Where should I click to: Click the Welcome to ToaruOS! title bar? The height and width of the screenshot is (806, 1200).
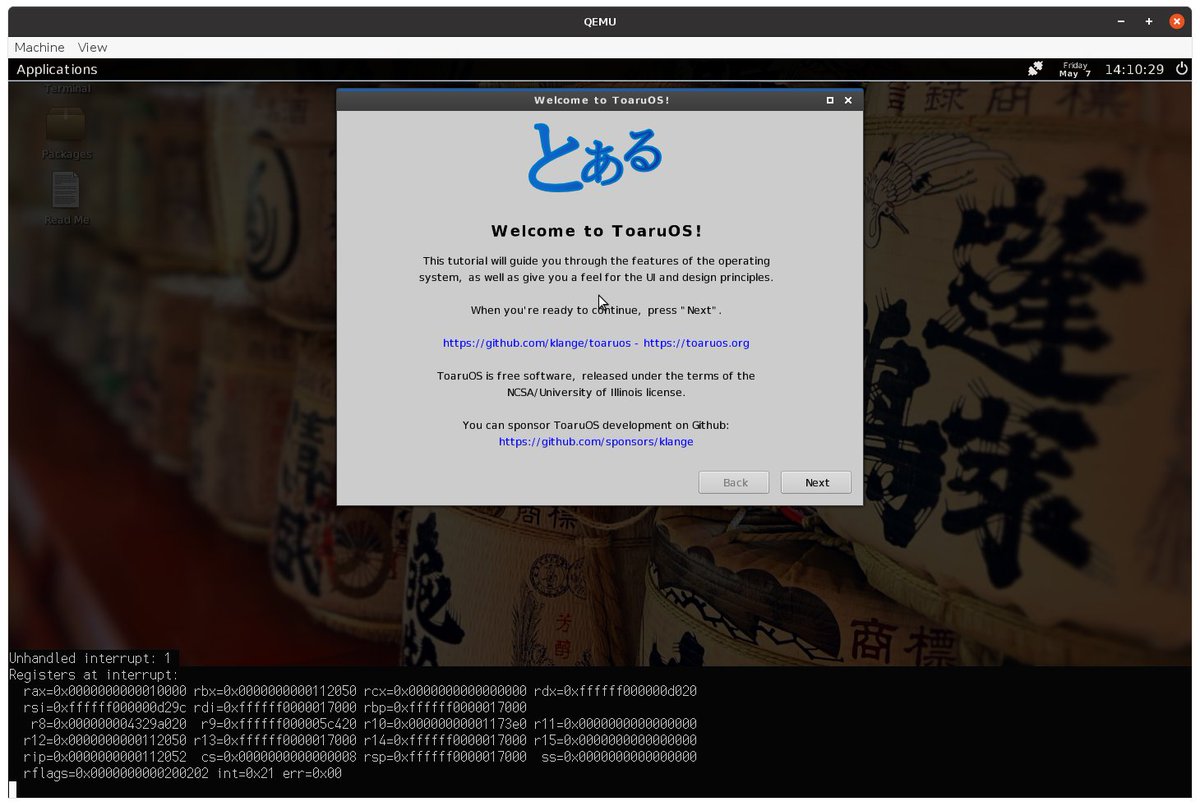point(600,100)
